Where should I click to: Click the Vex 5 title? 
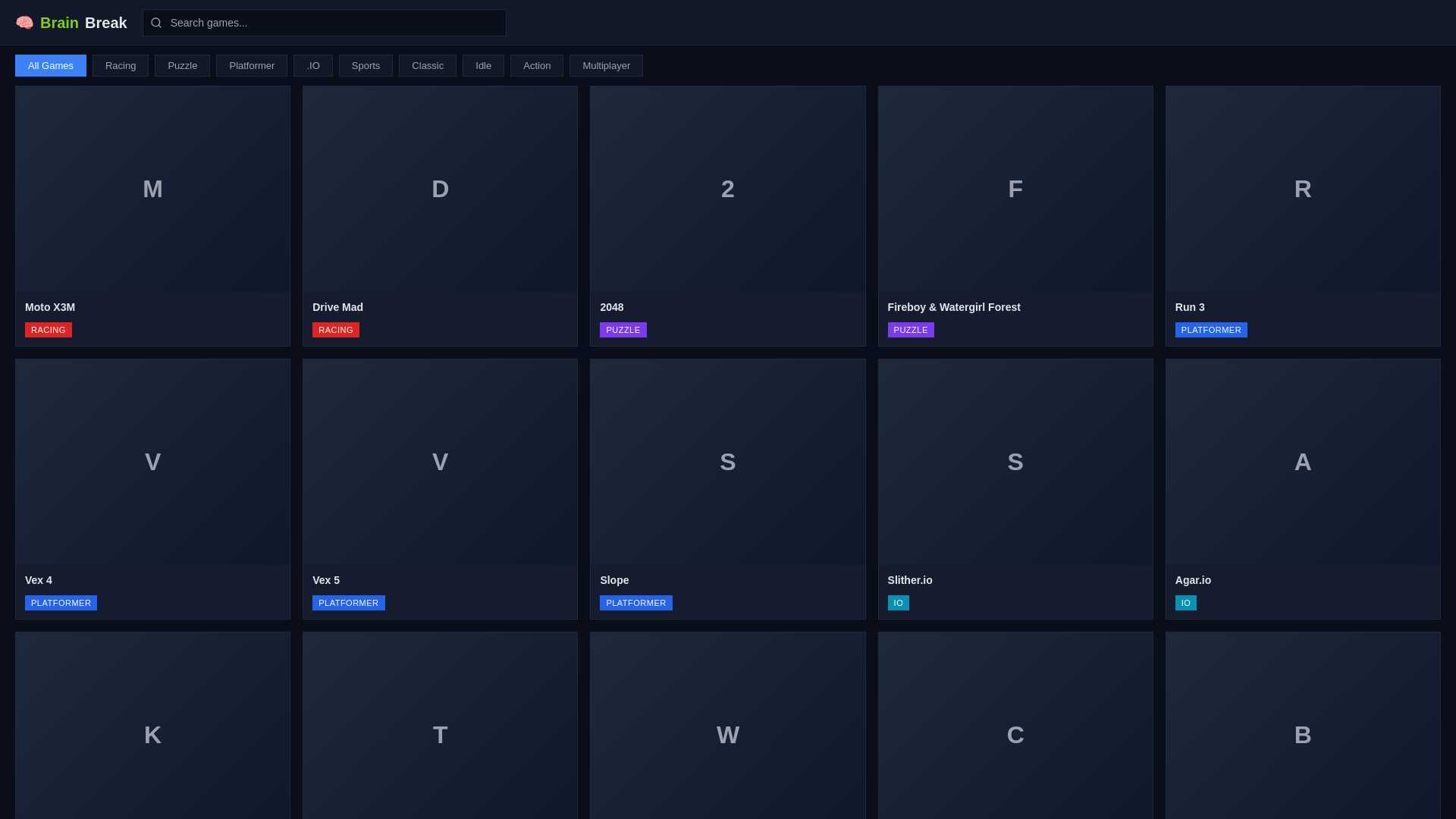click(326, 580)
